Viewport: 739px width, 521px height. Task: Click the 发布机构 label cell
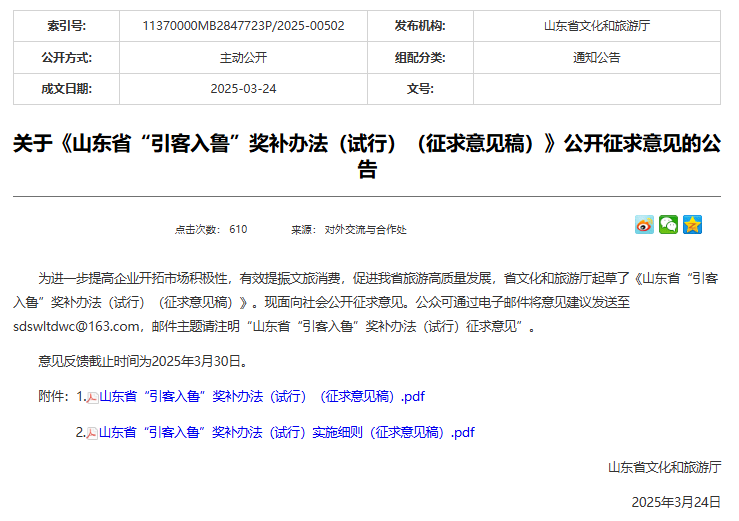[420, 26]
